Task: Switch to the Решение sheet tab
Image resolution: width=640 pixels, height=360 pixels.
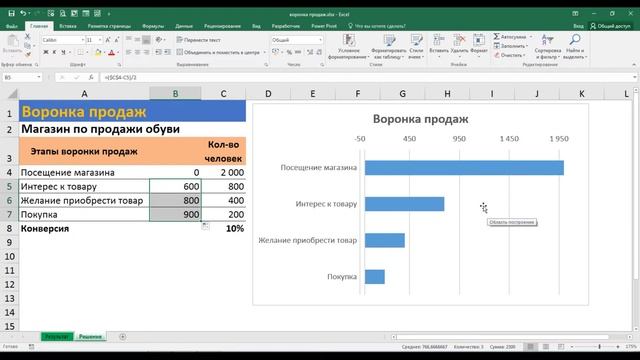Action: click(90, 337)
